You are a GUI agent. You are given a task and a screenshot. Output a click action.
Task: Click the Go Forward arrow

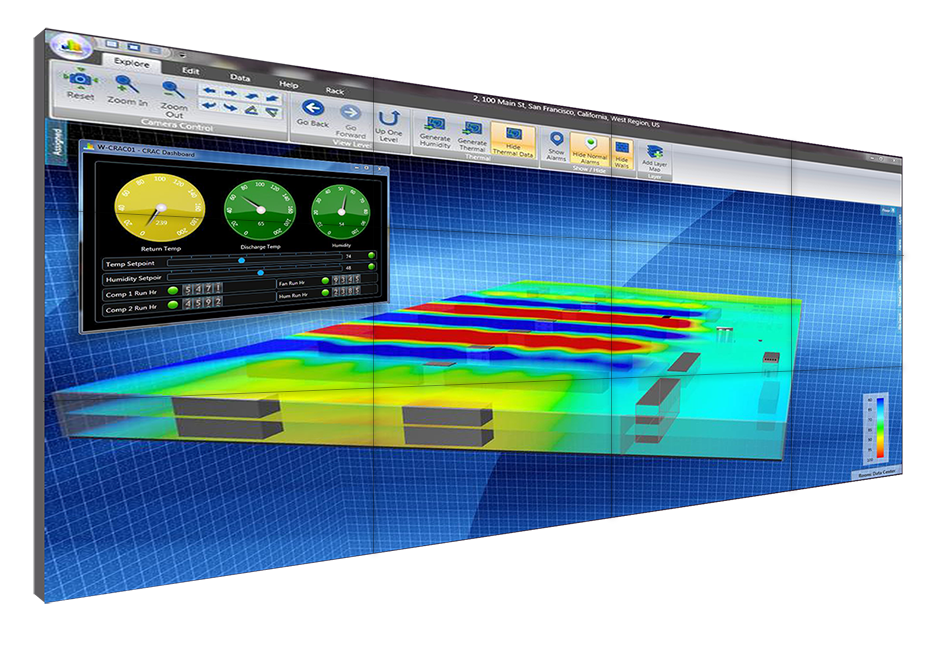click(350, 112)
